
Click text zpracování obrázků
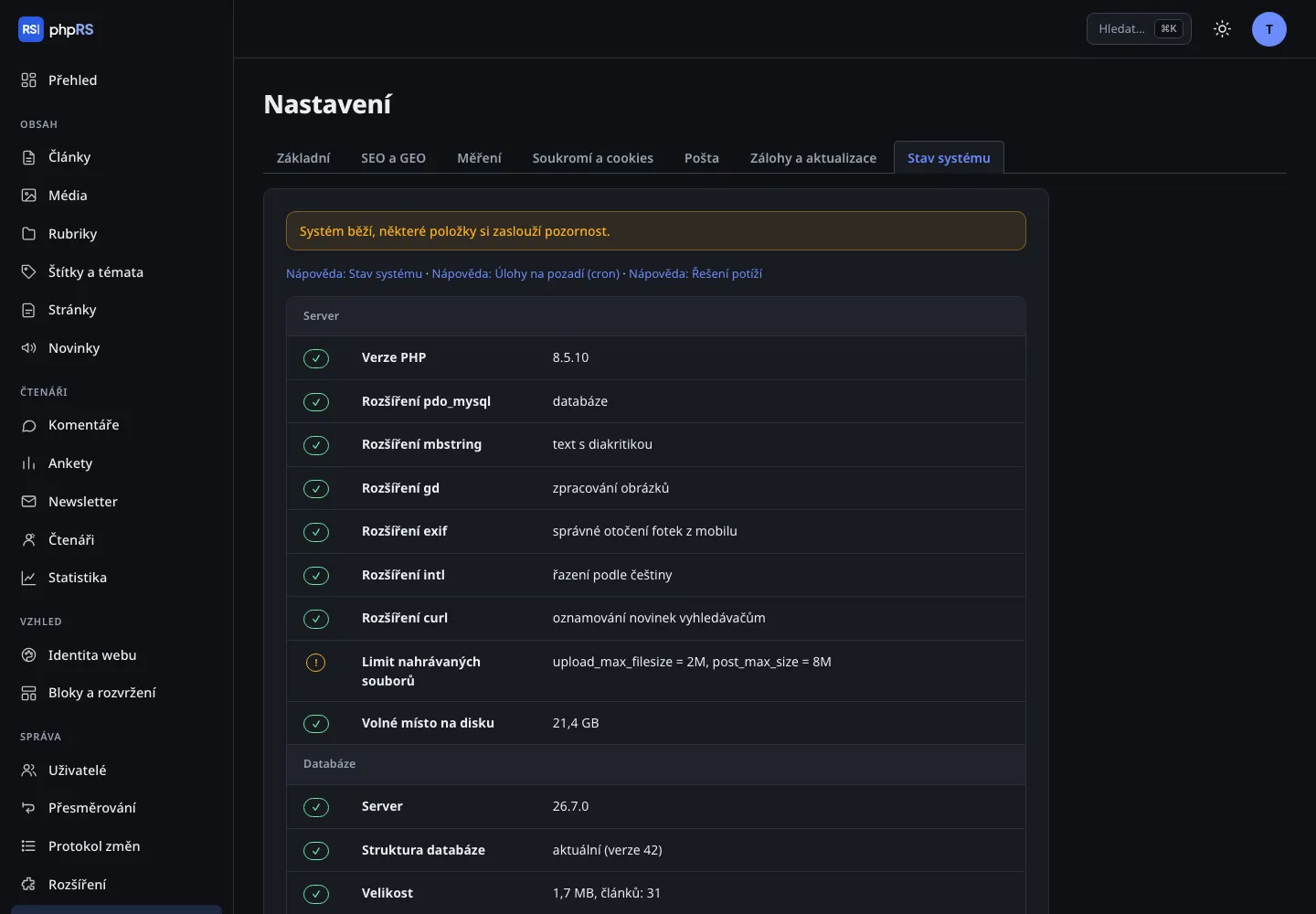[610, 488]
